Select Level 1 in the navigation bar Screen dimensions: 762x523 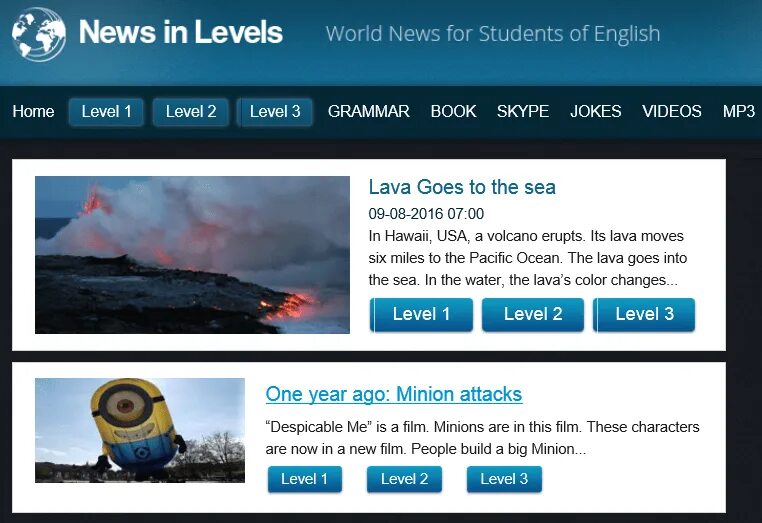pos(106,112)
